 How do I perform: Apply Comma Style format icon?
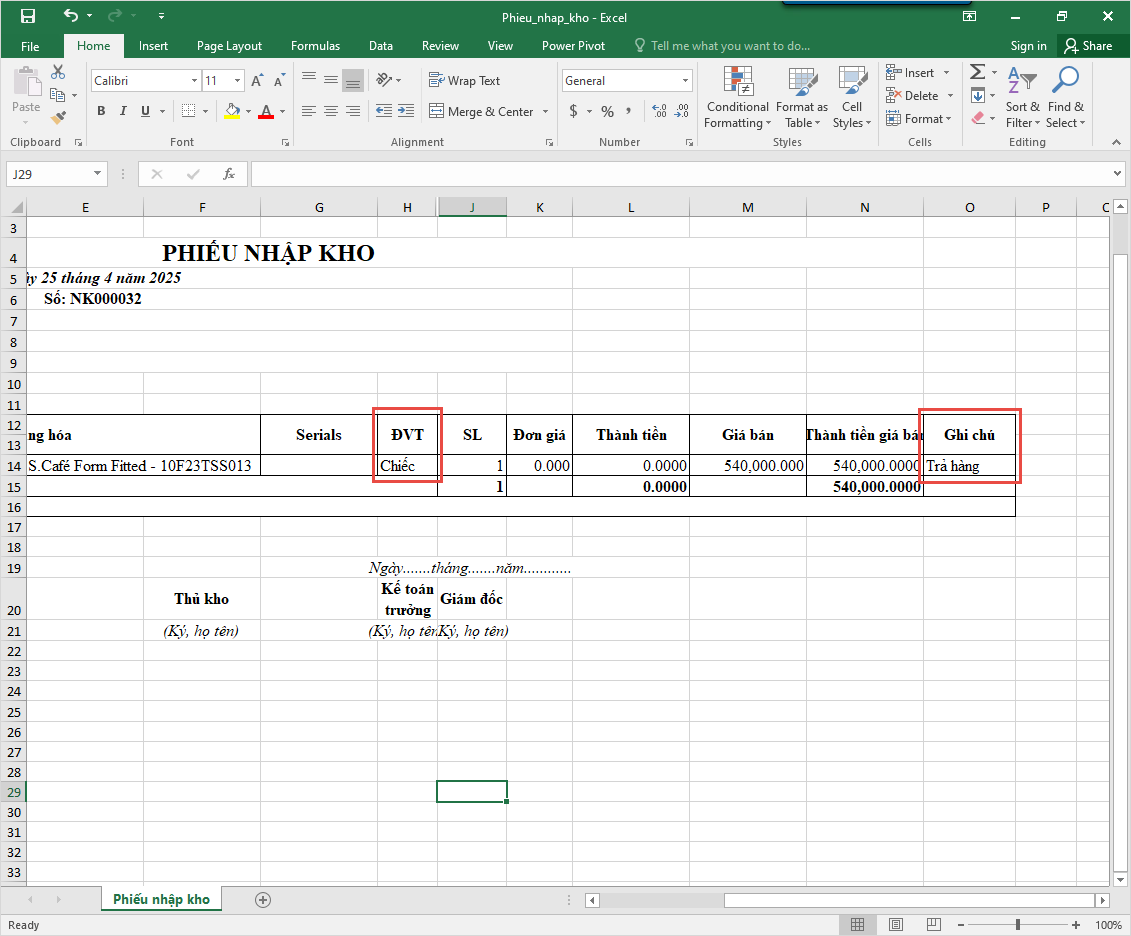point(629,111)
